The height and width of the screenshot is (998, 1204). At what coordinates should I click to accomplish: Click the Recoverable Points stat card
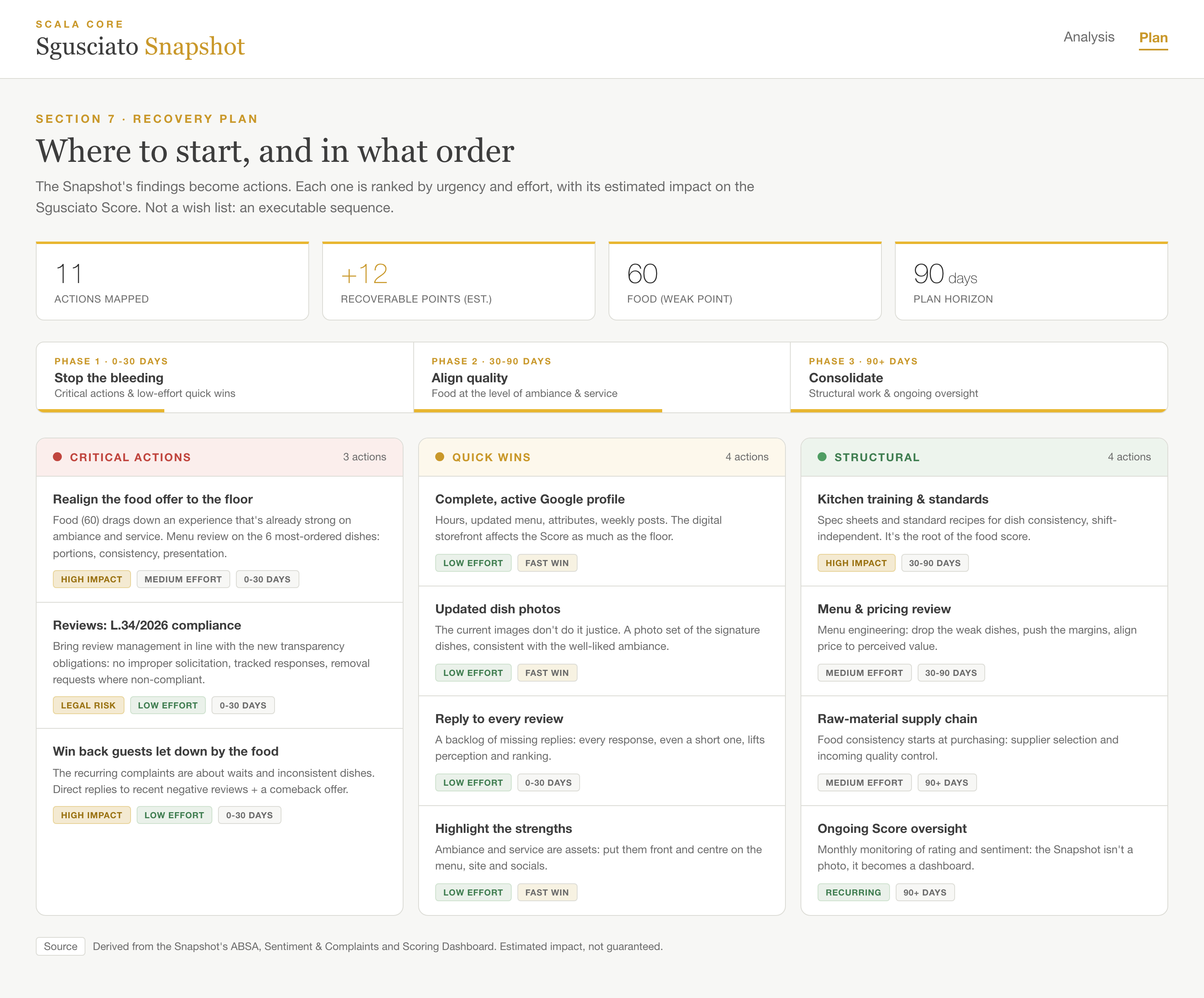tap(459, 281)
